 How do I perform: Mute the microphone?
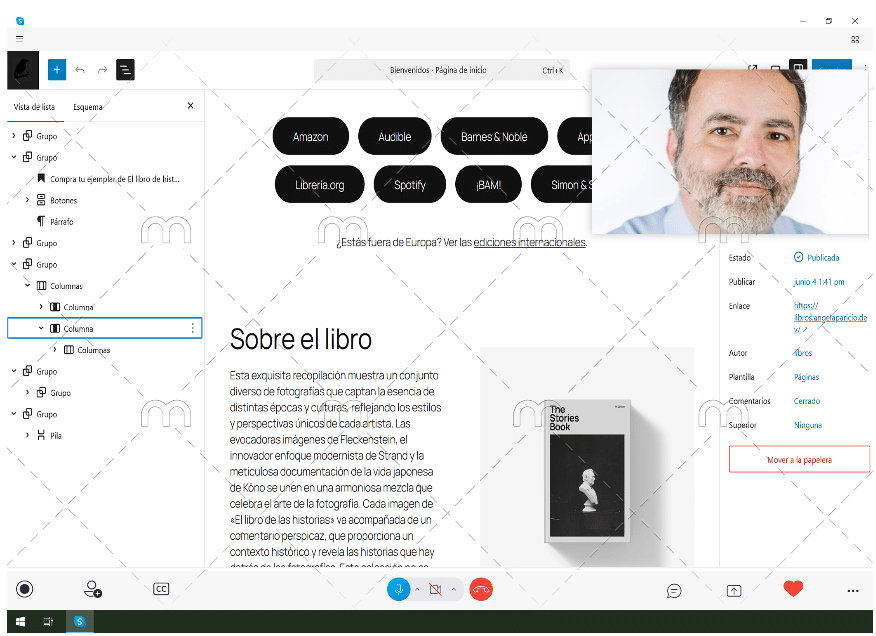tap(399, 589)
